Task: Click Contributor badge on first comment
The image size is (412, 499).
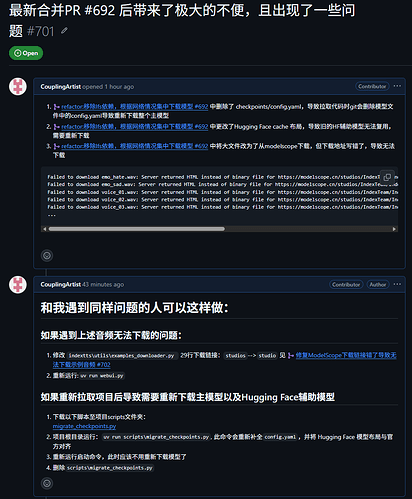Action: point(372,86)
